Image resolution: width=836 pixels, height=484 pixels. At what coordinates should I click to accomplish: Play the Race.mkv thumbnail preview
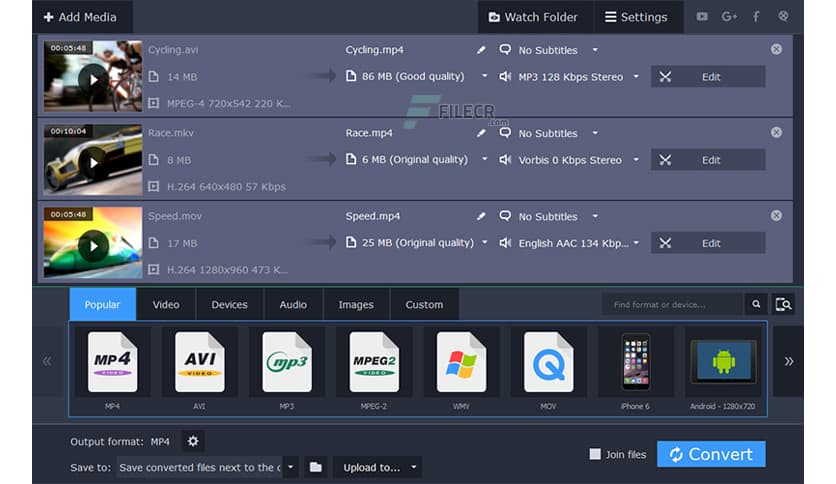click(x=93, y=163)
